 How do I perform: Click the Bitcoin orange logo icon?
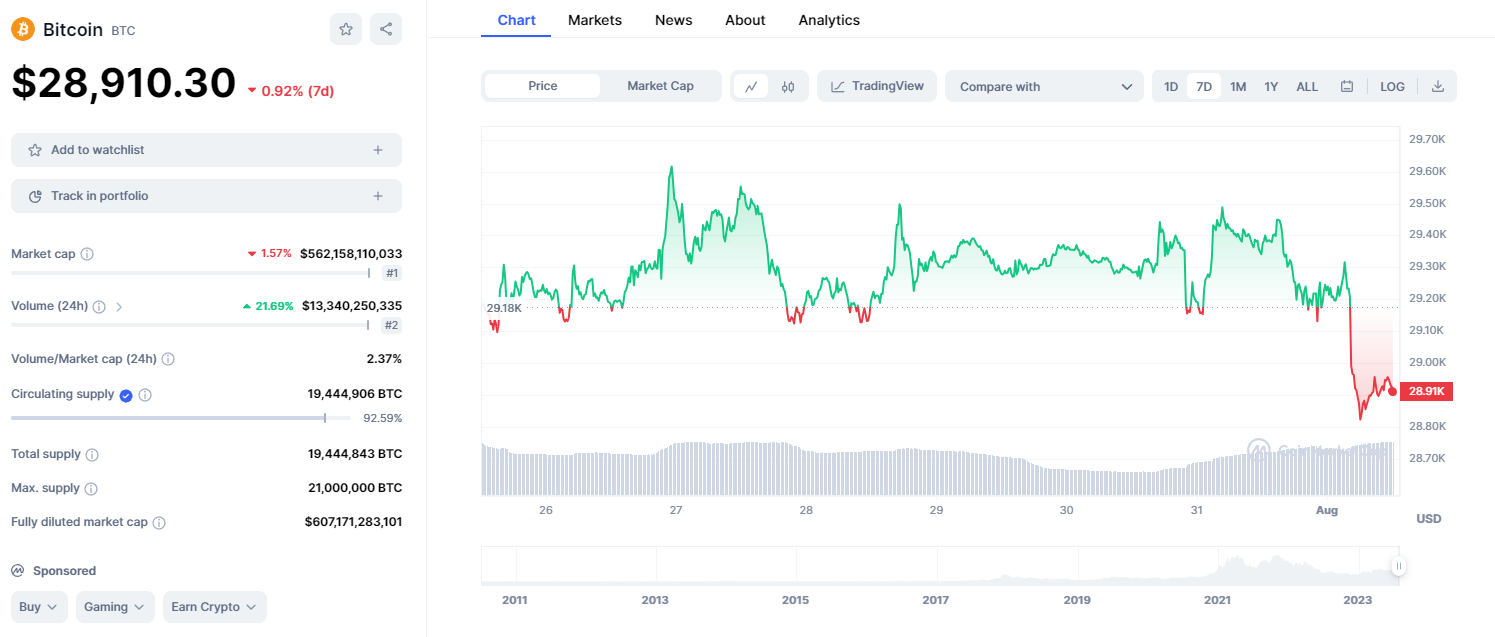23,29
